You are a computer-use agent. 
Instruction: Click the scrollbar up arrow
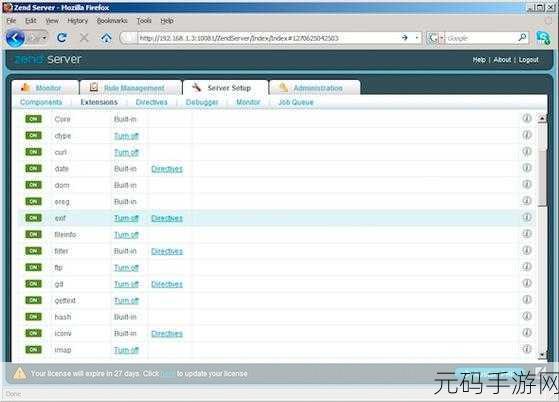tap(542, 118)
